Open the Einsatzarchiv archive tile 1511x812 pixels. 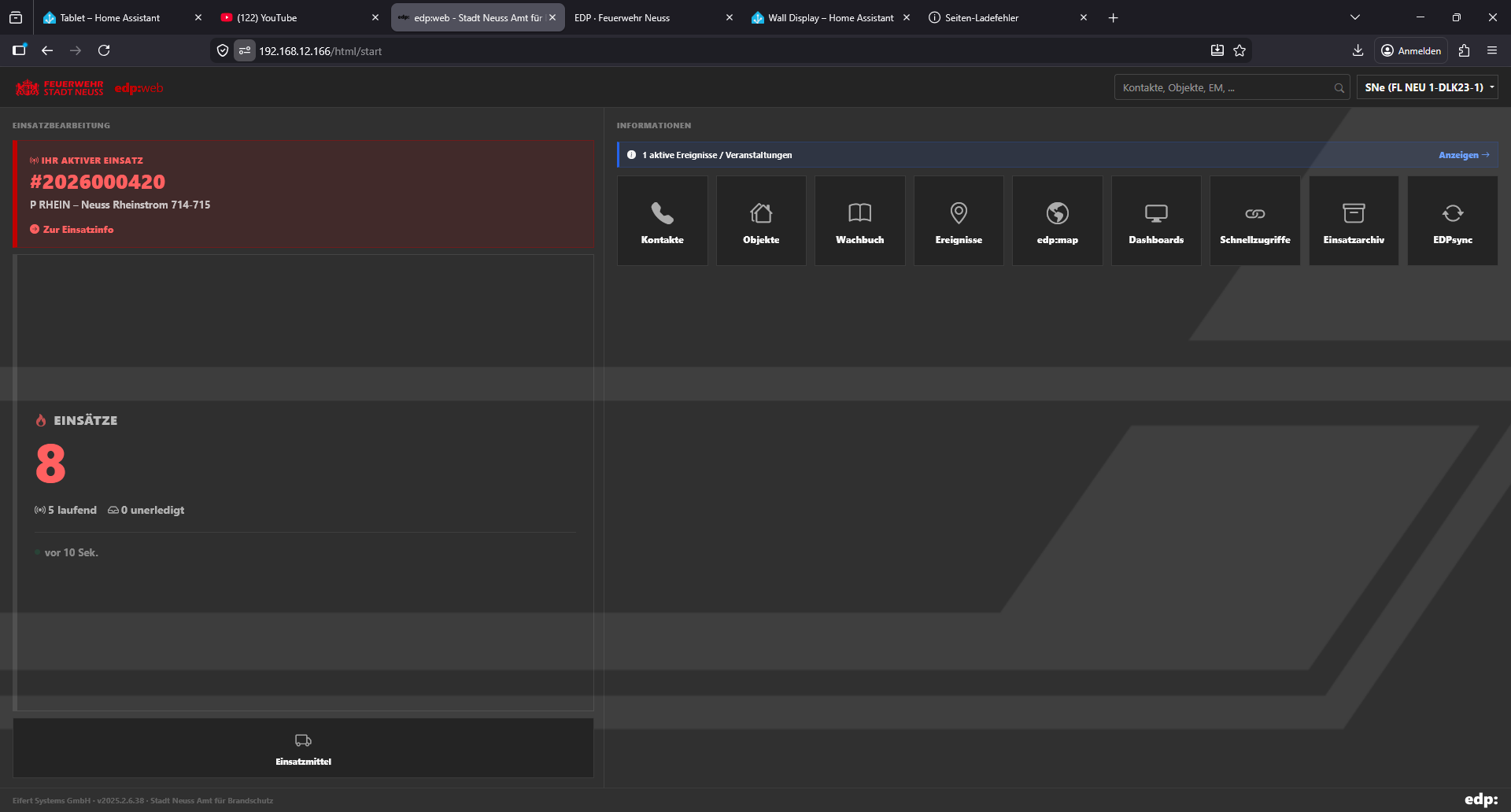pos(1354,221)
